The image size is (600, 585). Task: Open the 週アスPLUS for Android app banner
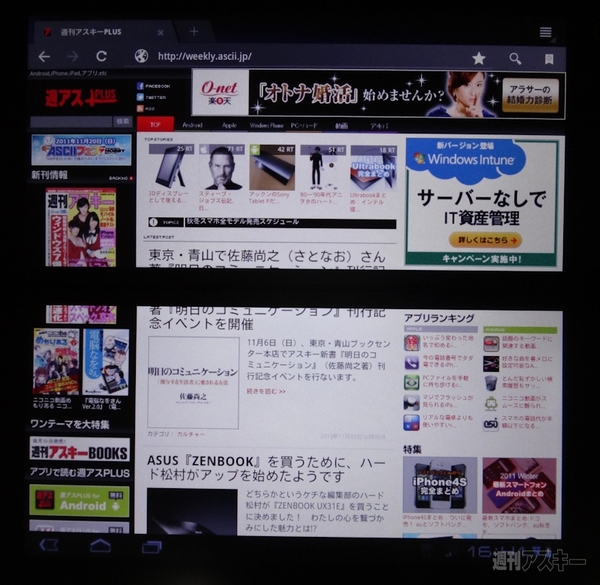pos(80,501)
